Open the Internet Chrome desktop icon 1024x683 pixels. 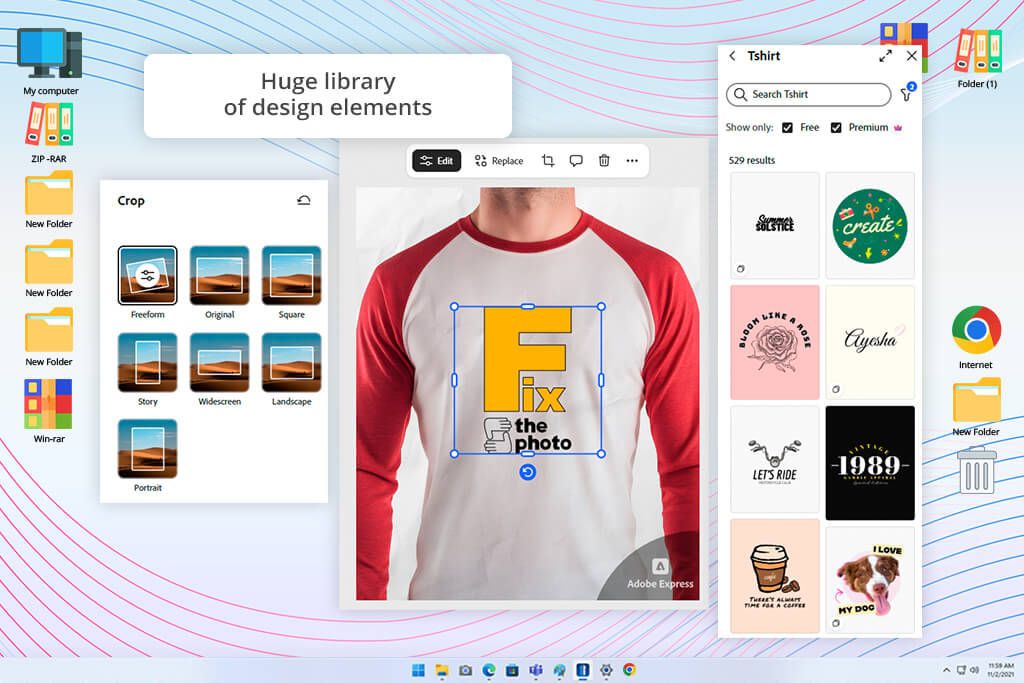coord(976,337)
